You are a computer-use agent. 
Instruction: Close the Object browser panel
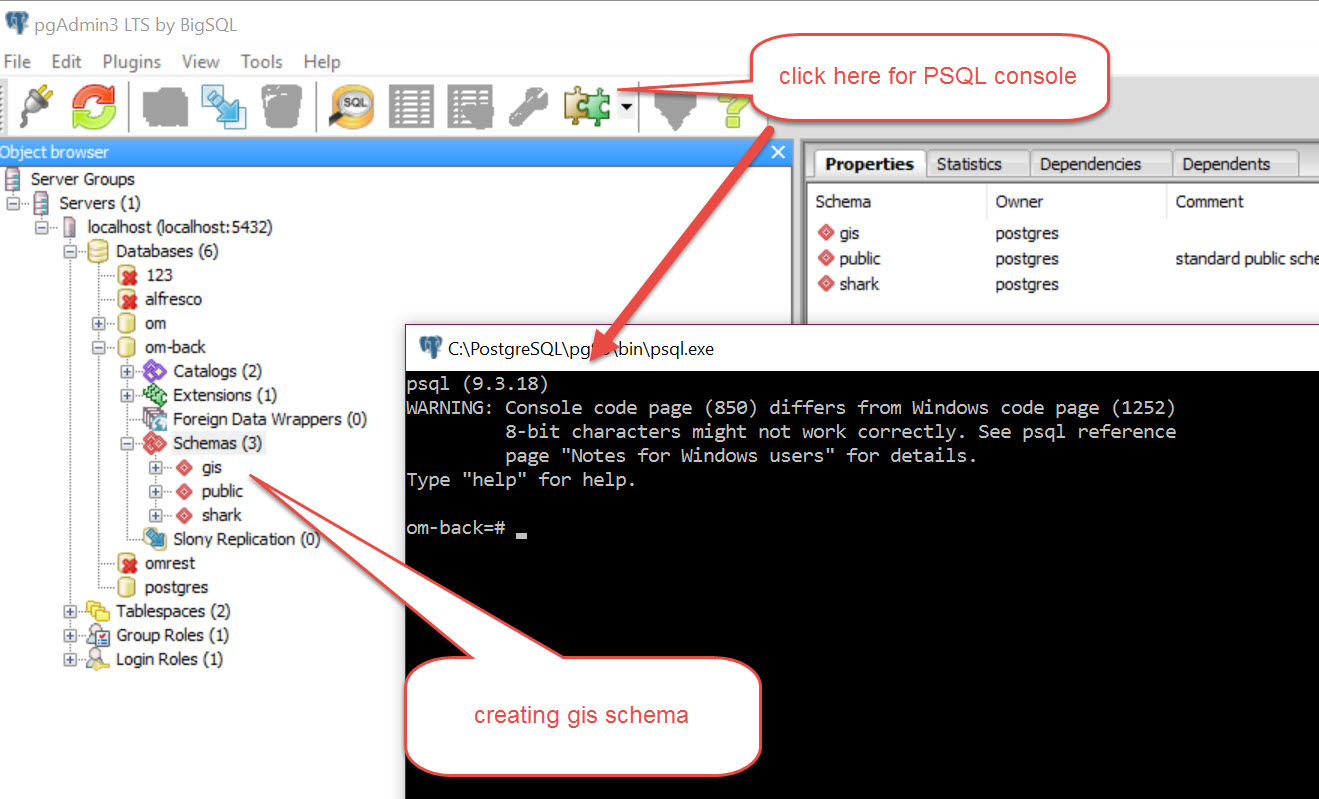point(777,152)
